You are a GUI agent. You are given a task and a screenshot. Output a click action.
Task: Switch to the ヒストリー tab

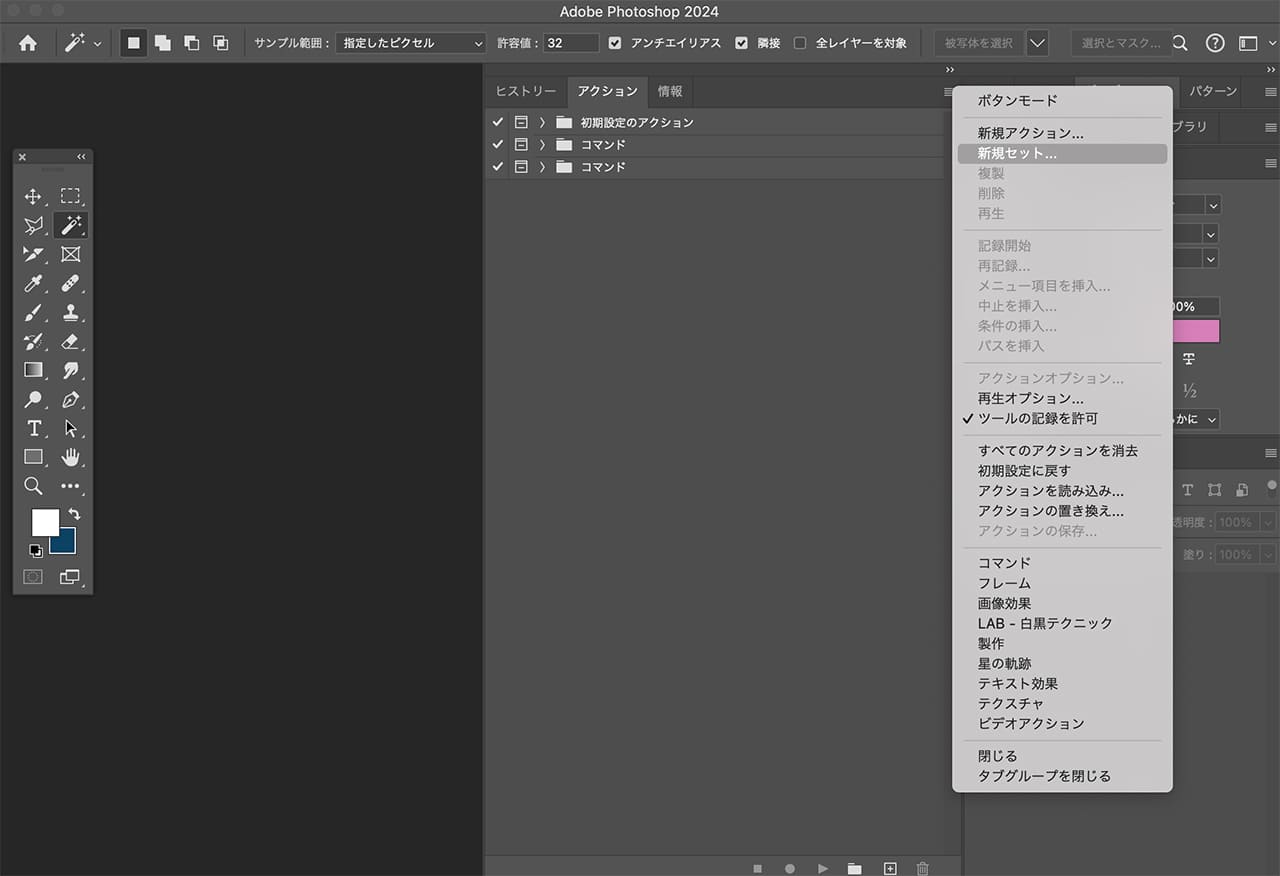pos(526,91)
